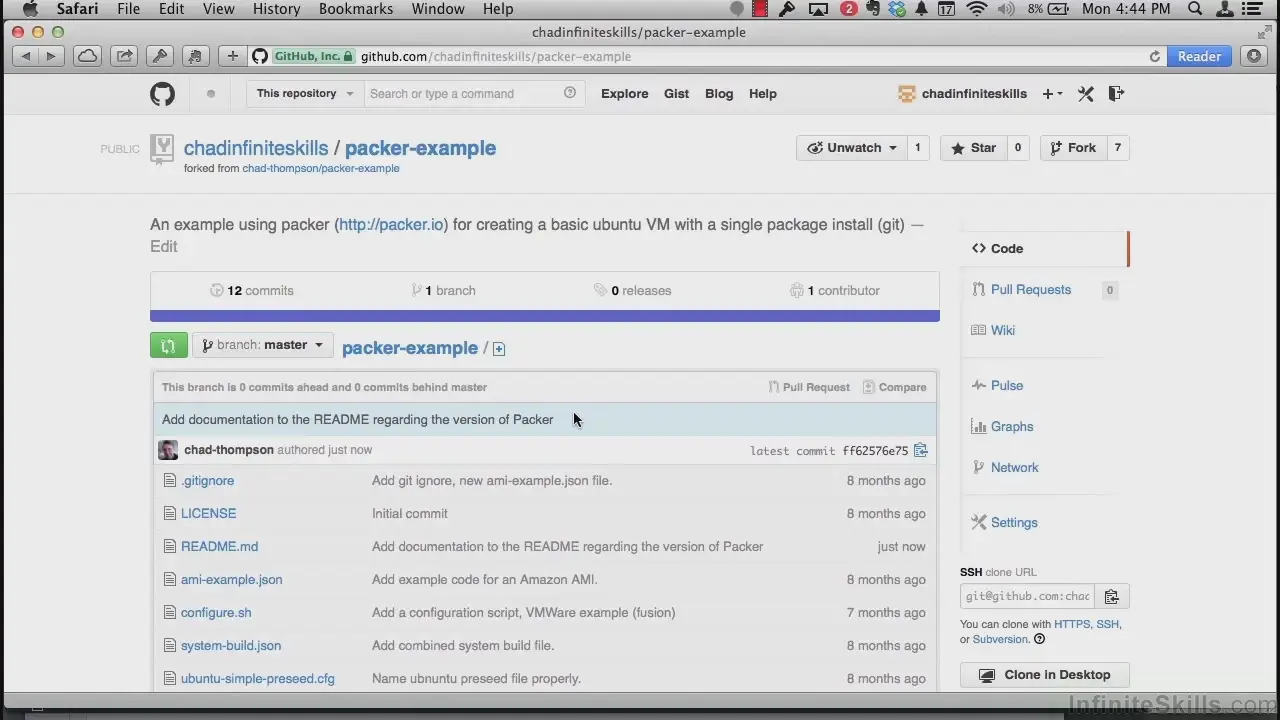Click the GitHub octocat logo
Image resolution: width=1280 pixels, height=720 pixels.
[x=162, y=94]
